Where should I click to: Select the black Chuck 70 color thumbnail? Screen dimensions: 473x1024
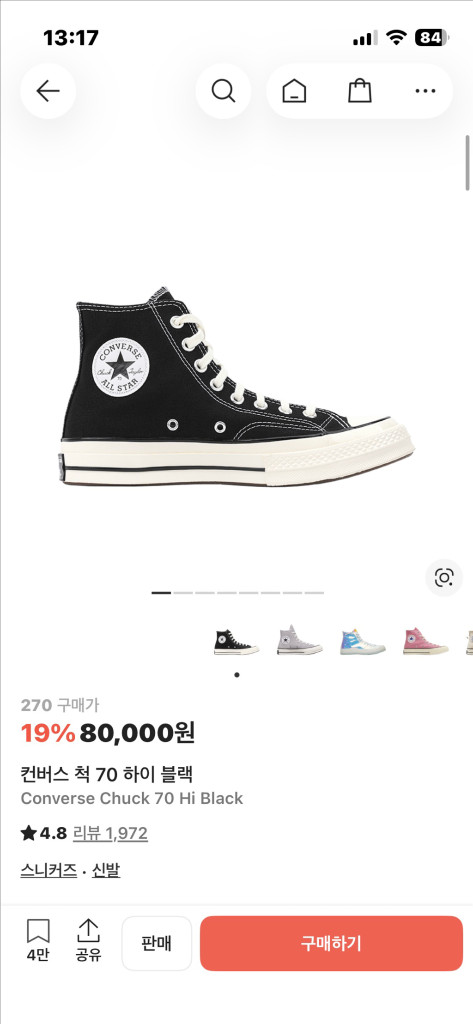coord(236,641)
